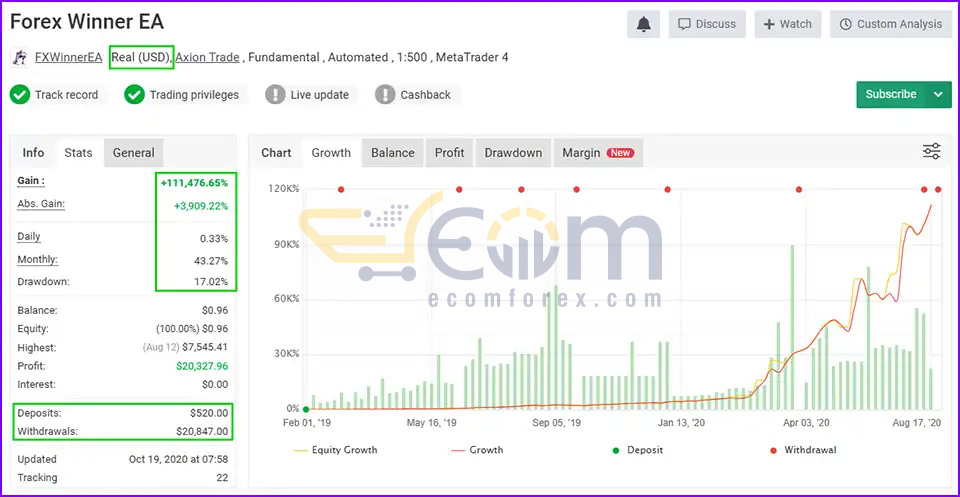The width and height of the screenshot is (960, 497).
Task: Click x-axis label Sep 05, '19
Action: pos(557,423)
